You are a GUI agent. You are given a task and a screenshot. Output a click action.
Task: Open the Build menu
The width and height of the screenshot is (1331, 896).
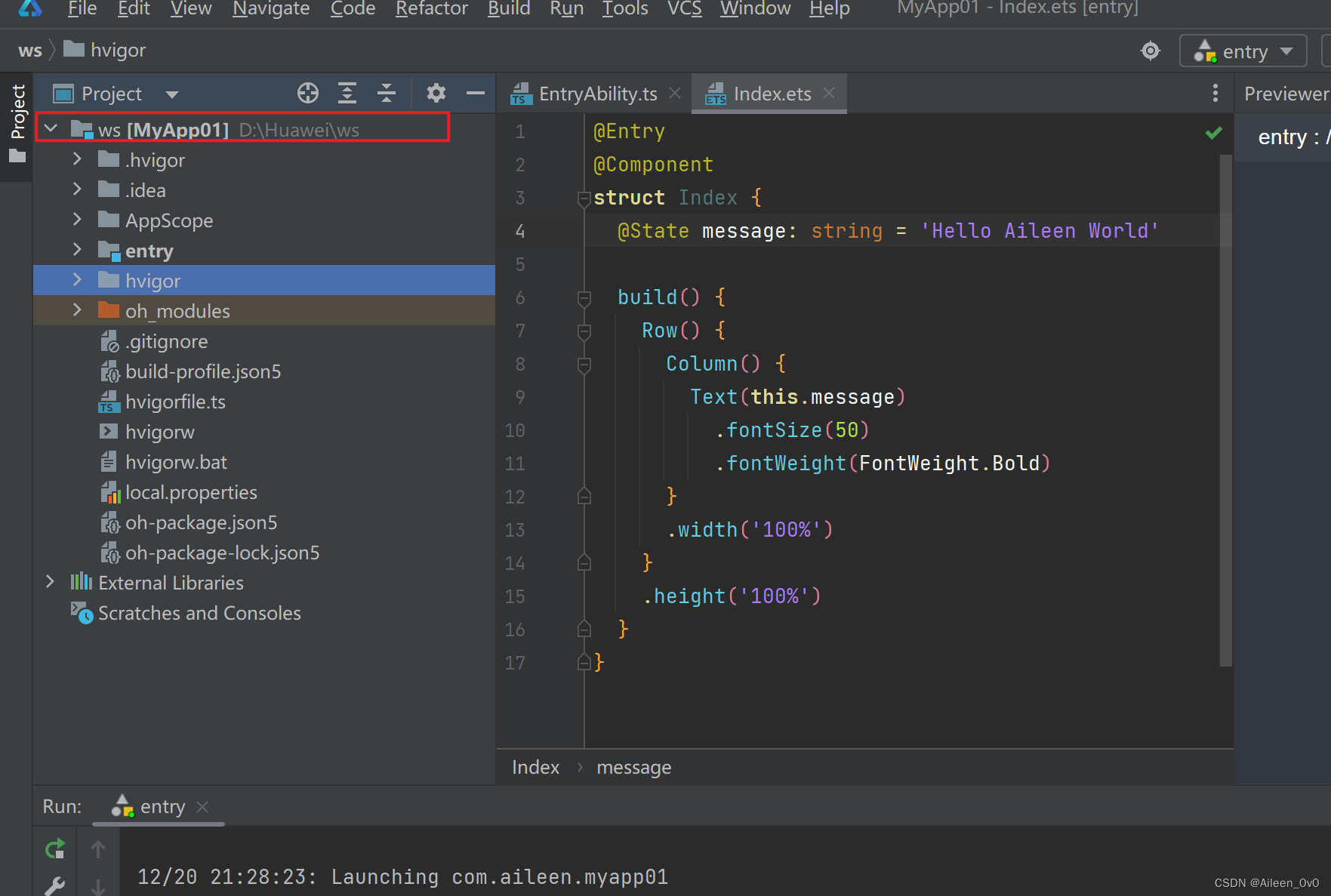(x=508, y=9)
